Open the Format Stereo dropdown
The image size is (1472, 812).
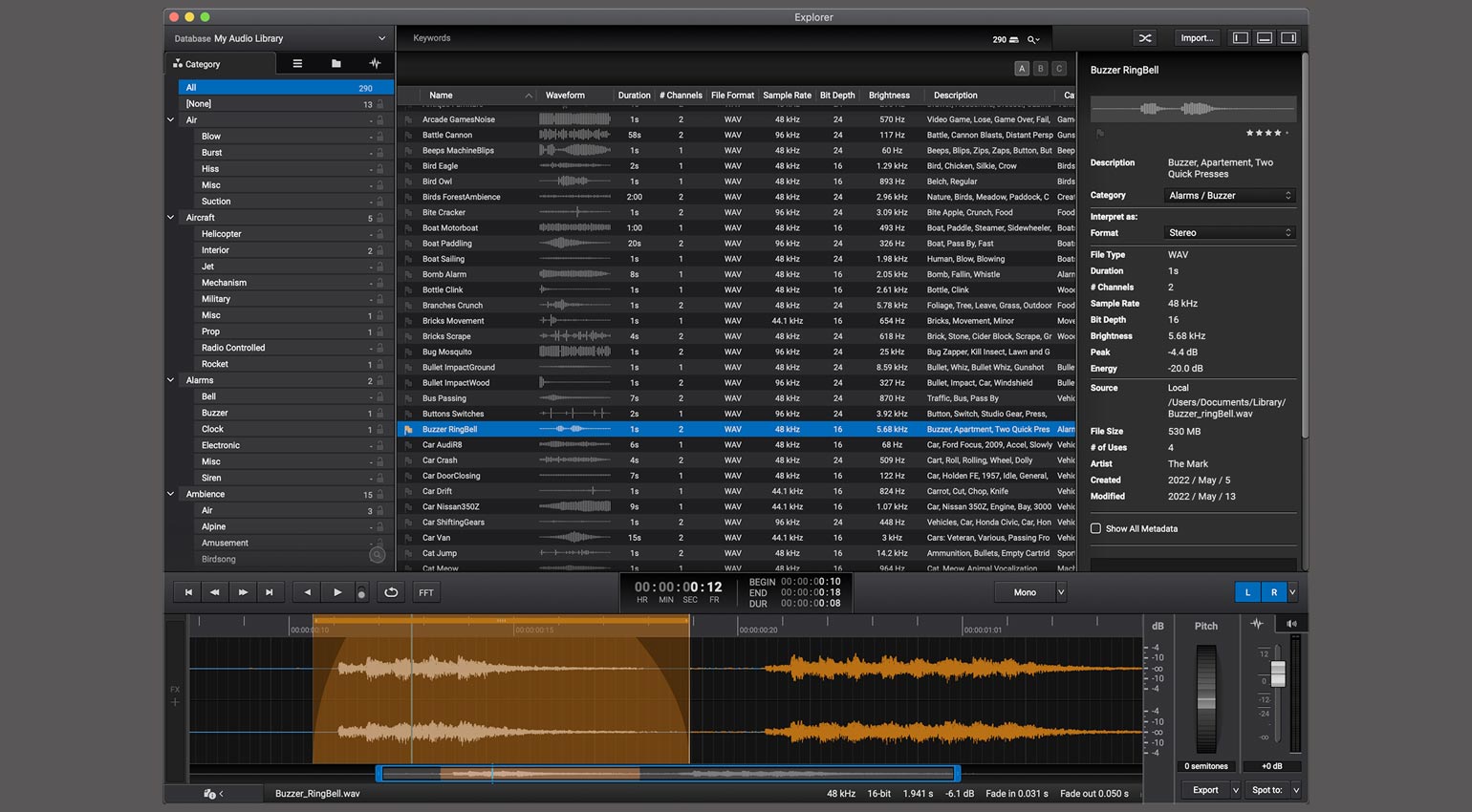1229,233
